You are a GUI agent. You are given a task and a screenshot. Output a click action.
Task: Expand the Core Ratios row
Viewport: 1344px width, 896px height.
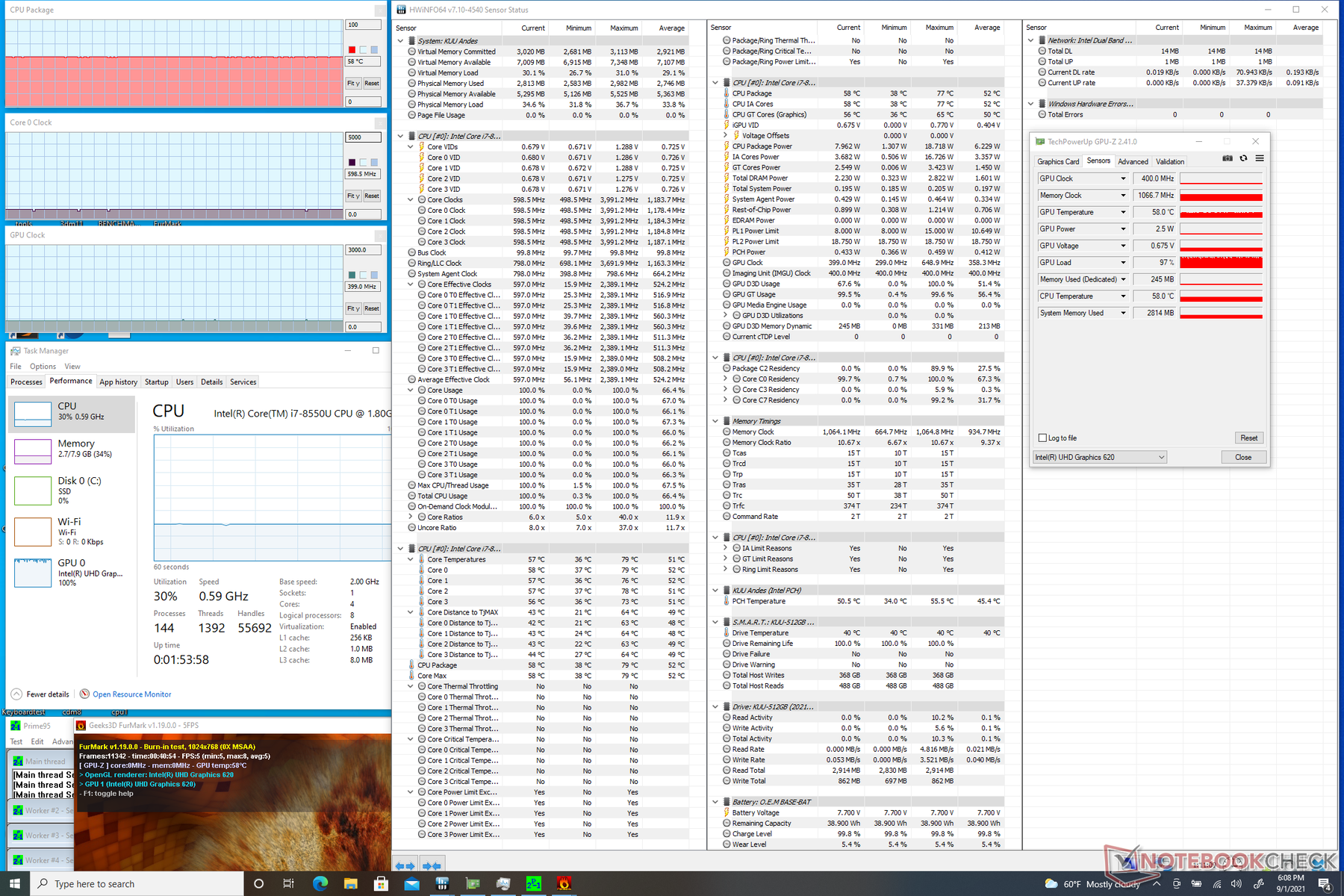411,517
